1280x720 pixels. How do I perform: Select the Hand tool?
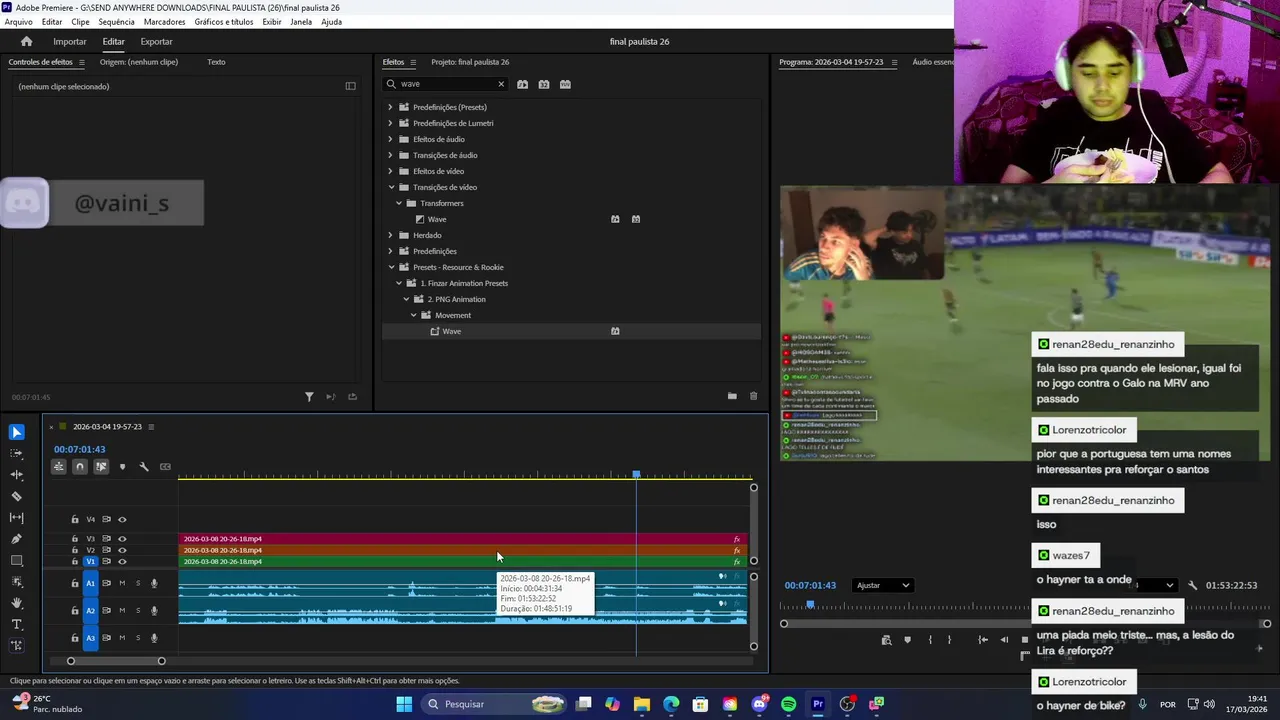click(x=16, y=603)
